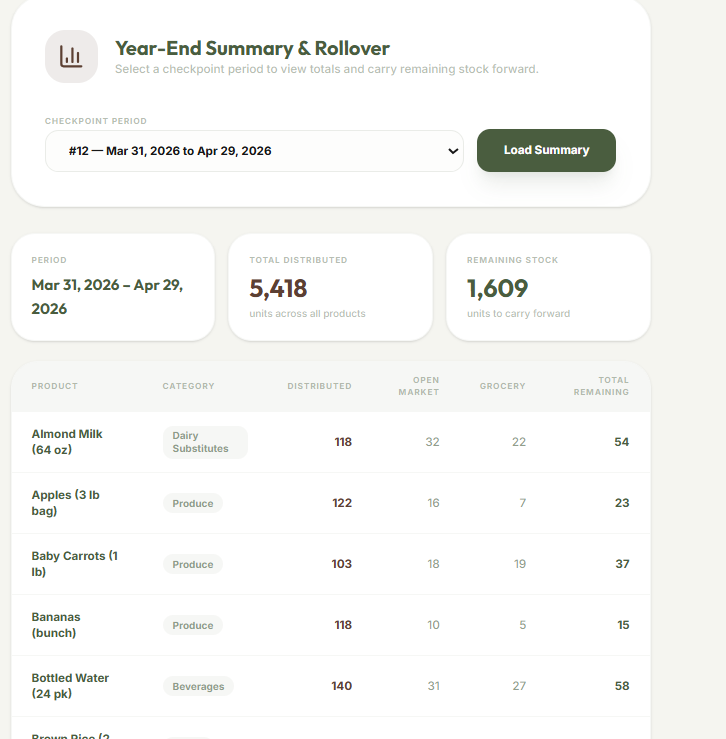Click the dropdown chevron arrow

[453, 151]
